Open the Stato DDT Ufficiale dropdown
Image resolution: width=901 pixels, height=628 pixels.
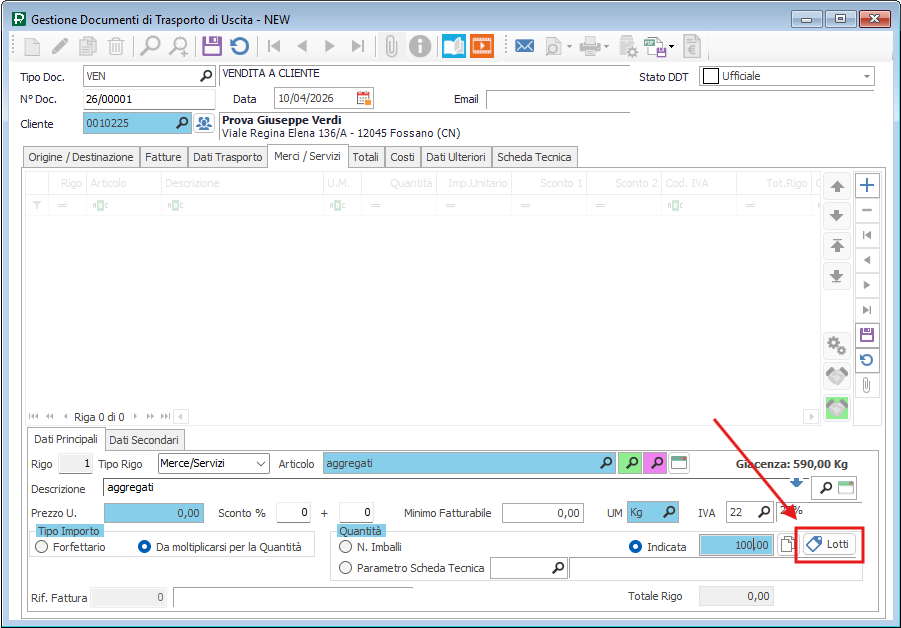[866, 76]
